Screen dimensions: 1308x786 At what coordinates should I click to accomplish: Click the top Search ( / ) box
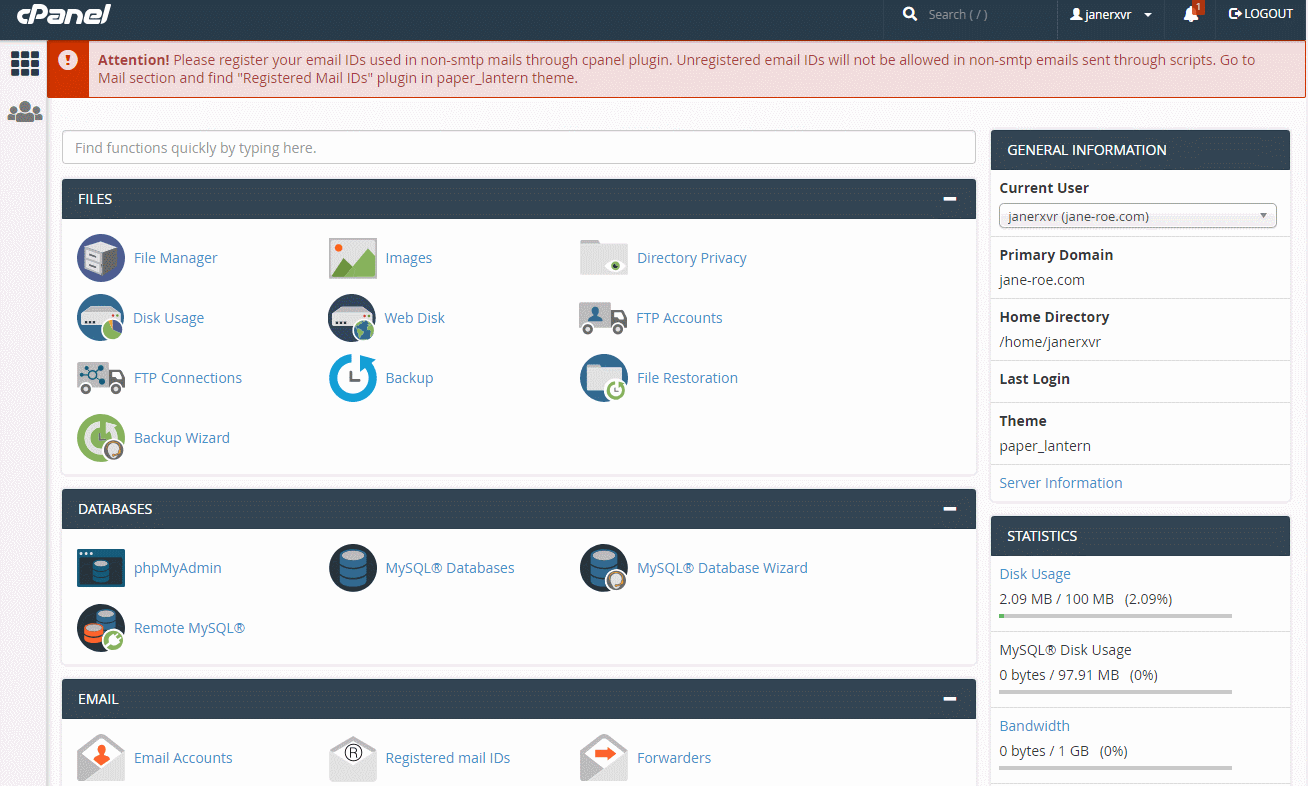[970, 14]
